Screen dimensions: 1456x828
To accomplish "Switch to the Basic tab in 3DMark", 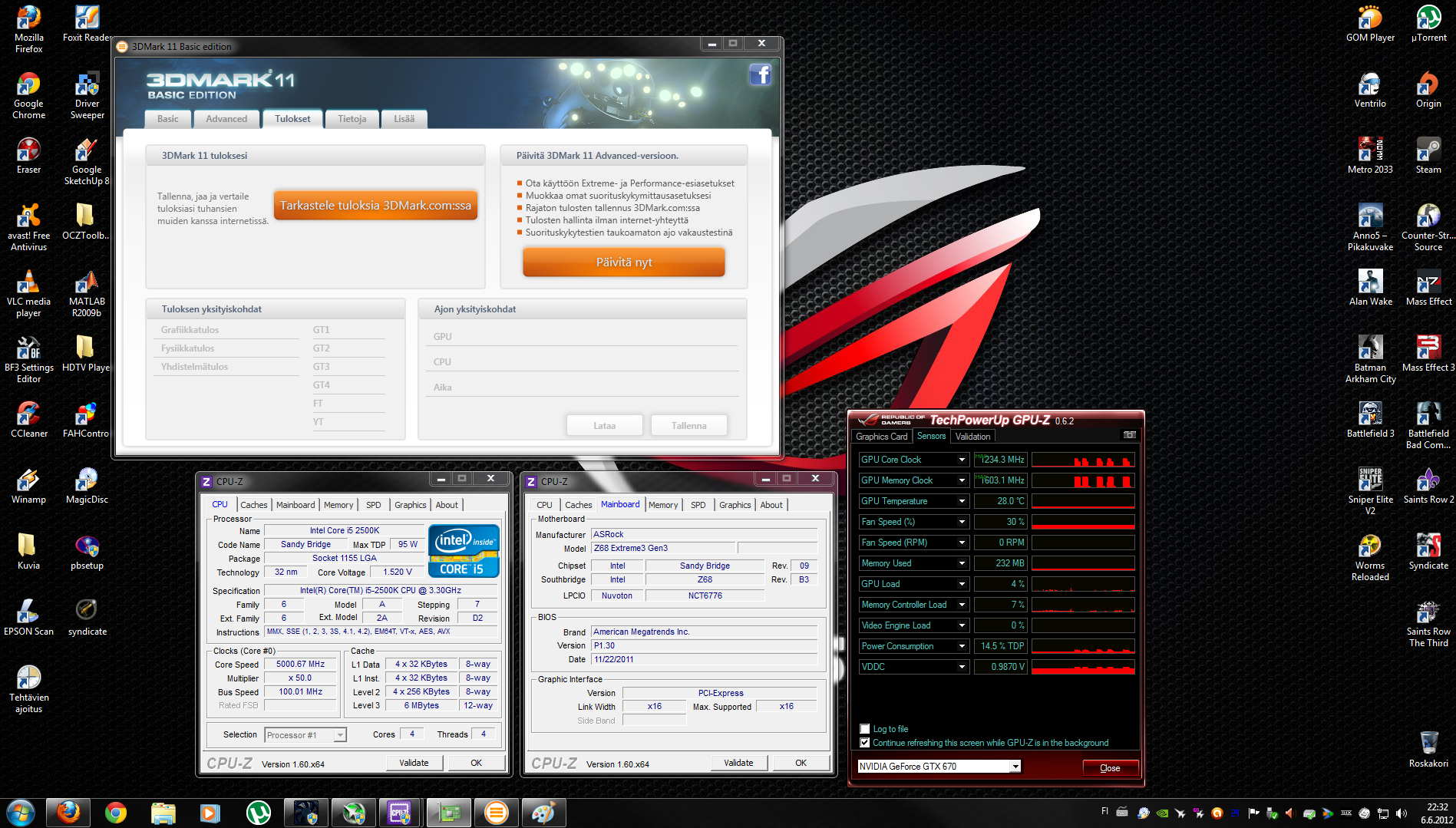I will [x=167, y=119].
